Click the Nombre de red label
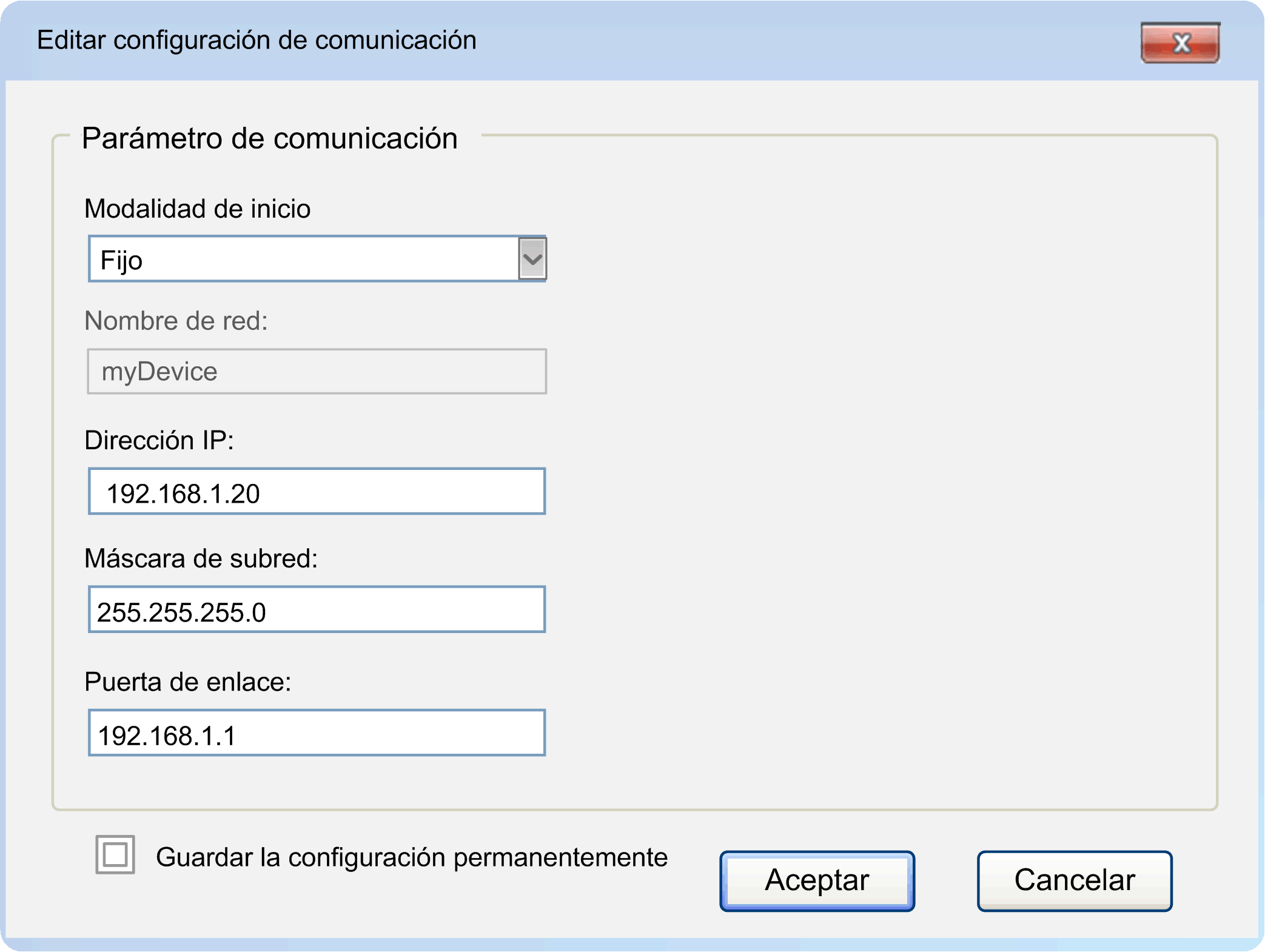The height and width of the screenshot is (952, 1265). tap(176, 321)
